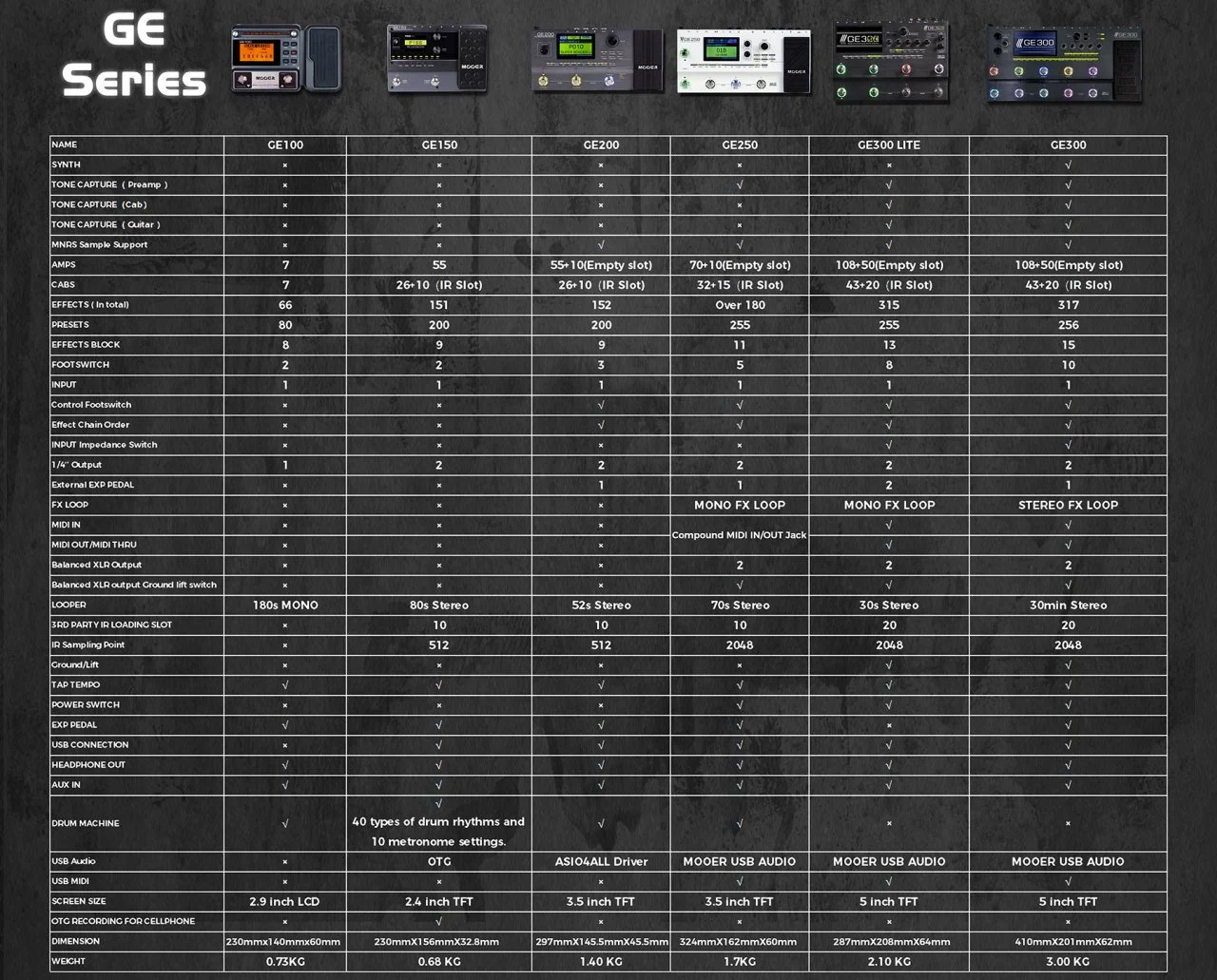Click the GE100 pedal product image

pyautogui.click(x=285, y=59)
